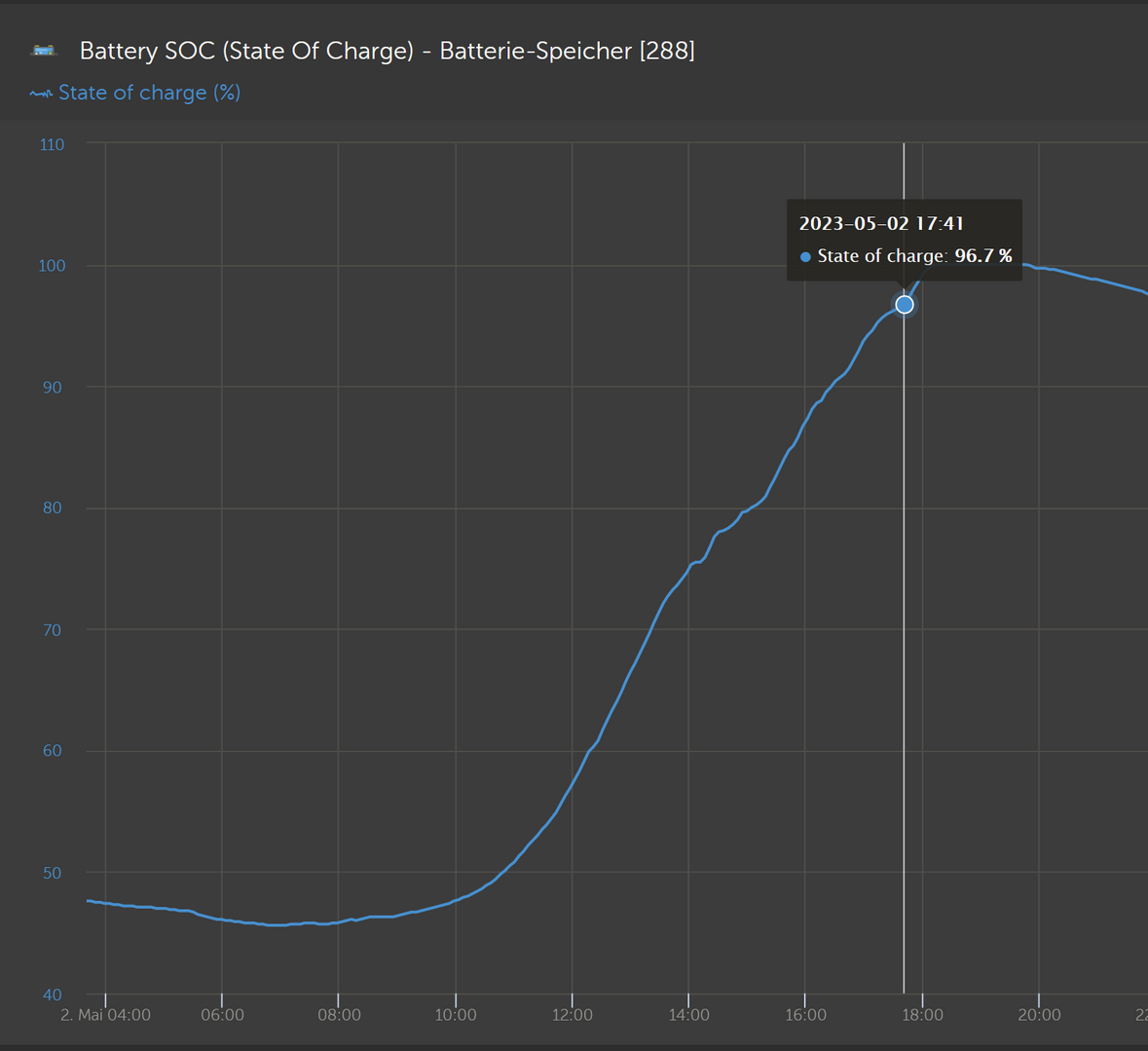Click the tooltip date 2023-05-02 17:41
This screenshot has width=1148, height=1051.
pos(881,223)
